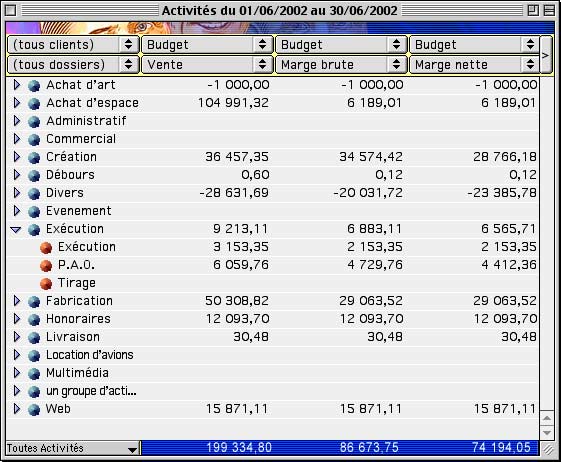Open the (tous dossiers) dropdown
Viewport: 561px width, 462px height.
click(x=73, y=65)
